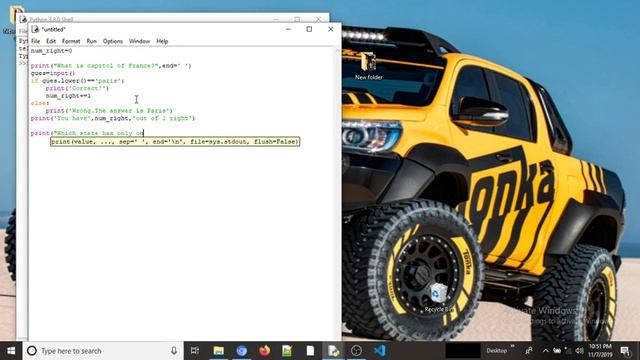Close the untitled editor window
The image size is (640, 360).
pyautogui.click(x=331, y=29)
